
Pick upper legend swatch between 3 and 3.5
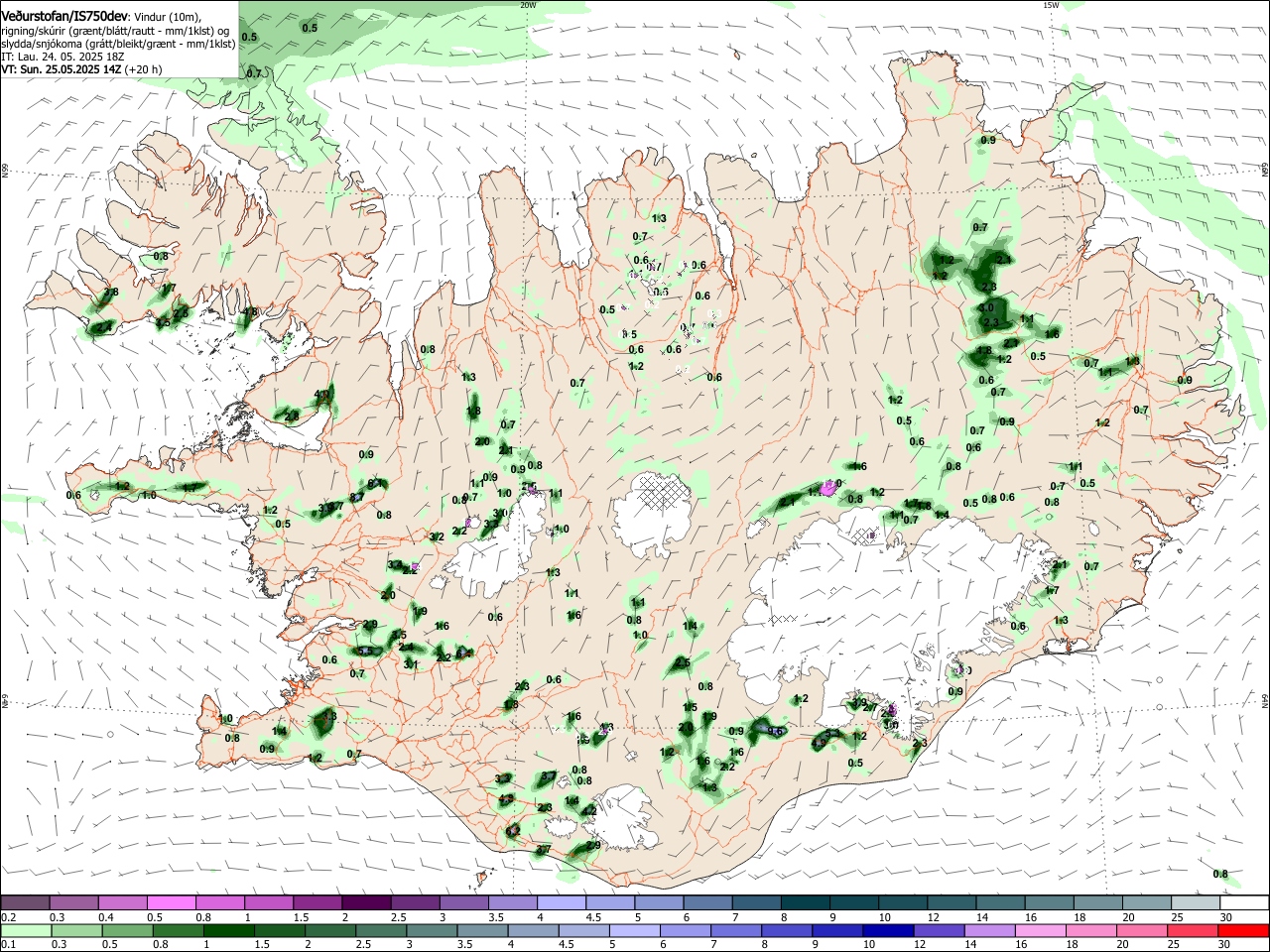click(x=464, y=902)
